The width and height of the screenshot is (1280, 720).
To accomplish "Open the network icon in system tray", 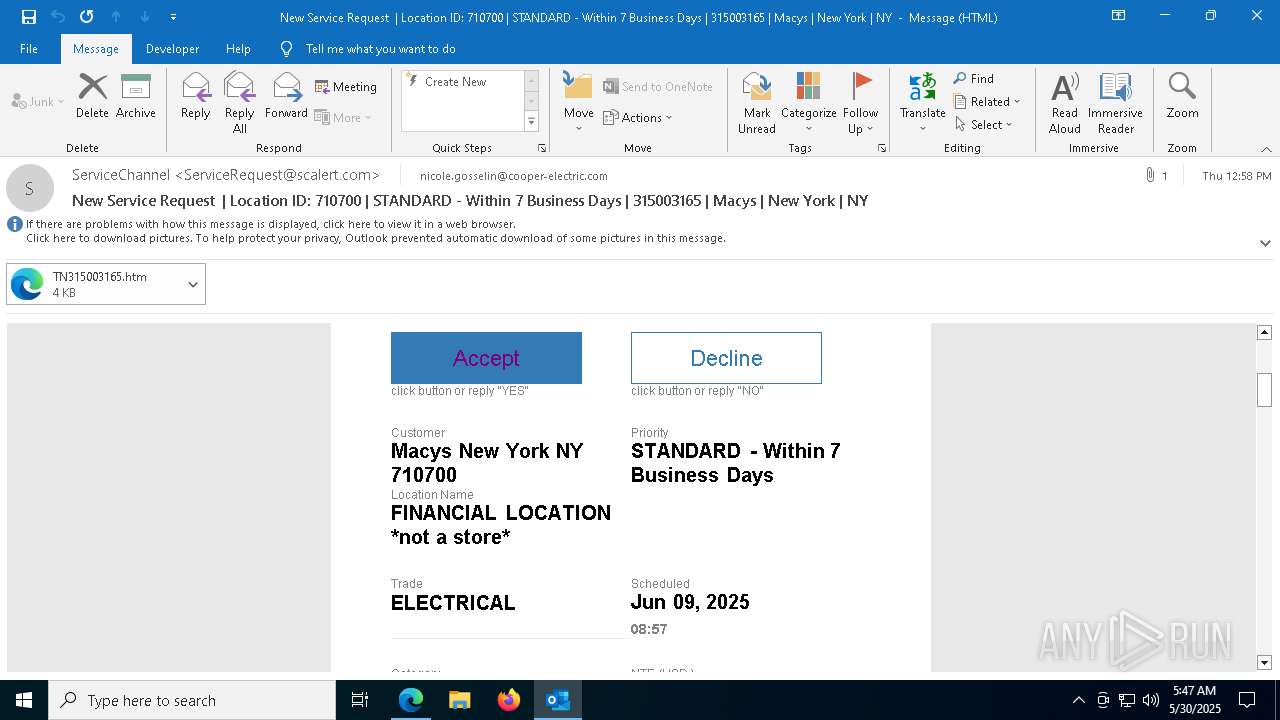I will tap(1127, 700).
